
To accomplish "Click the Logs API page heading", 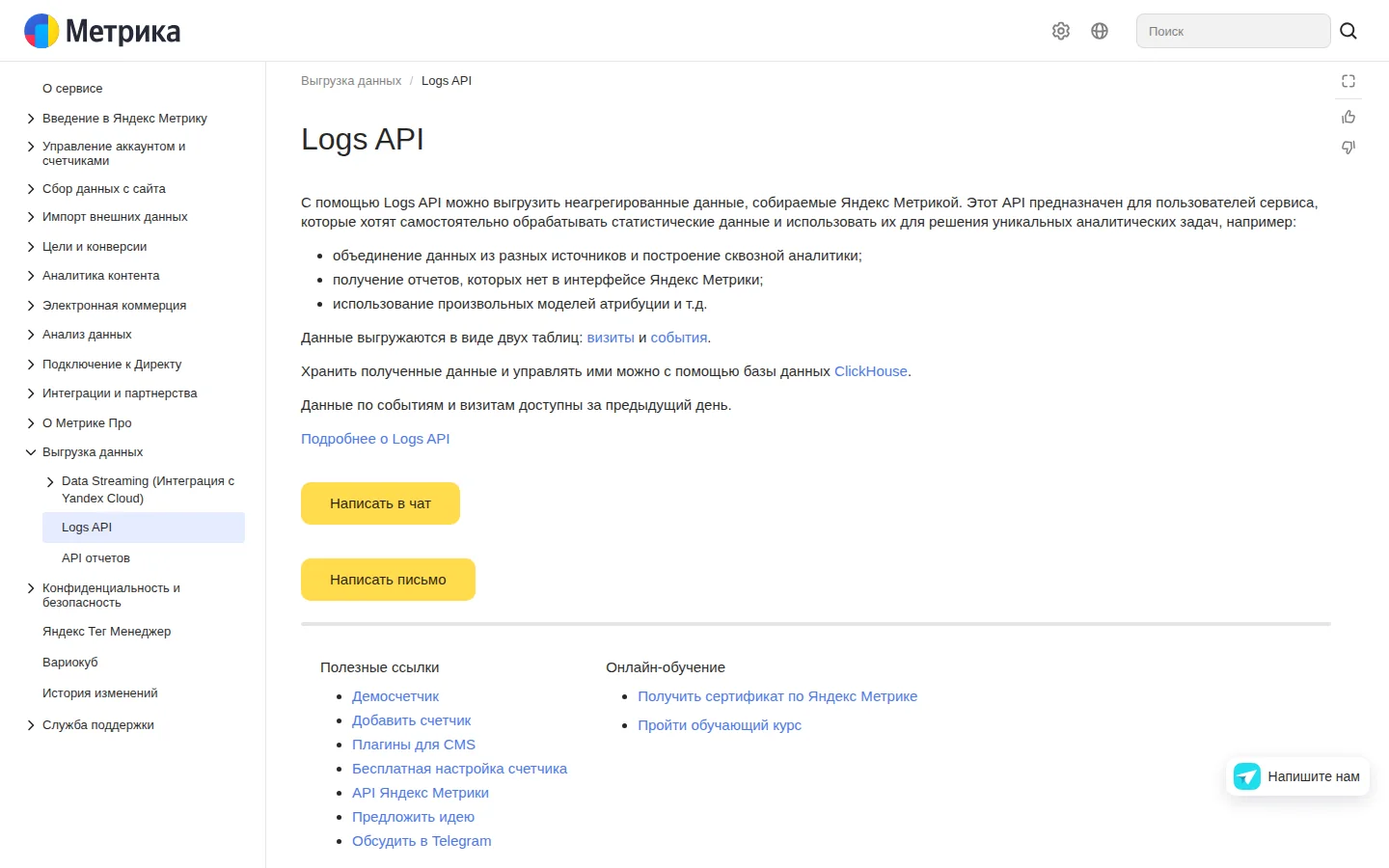I will tap(363, 139).
